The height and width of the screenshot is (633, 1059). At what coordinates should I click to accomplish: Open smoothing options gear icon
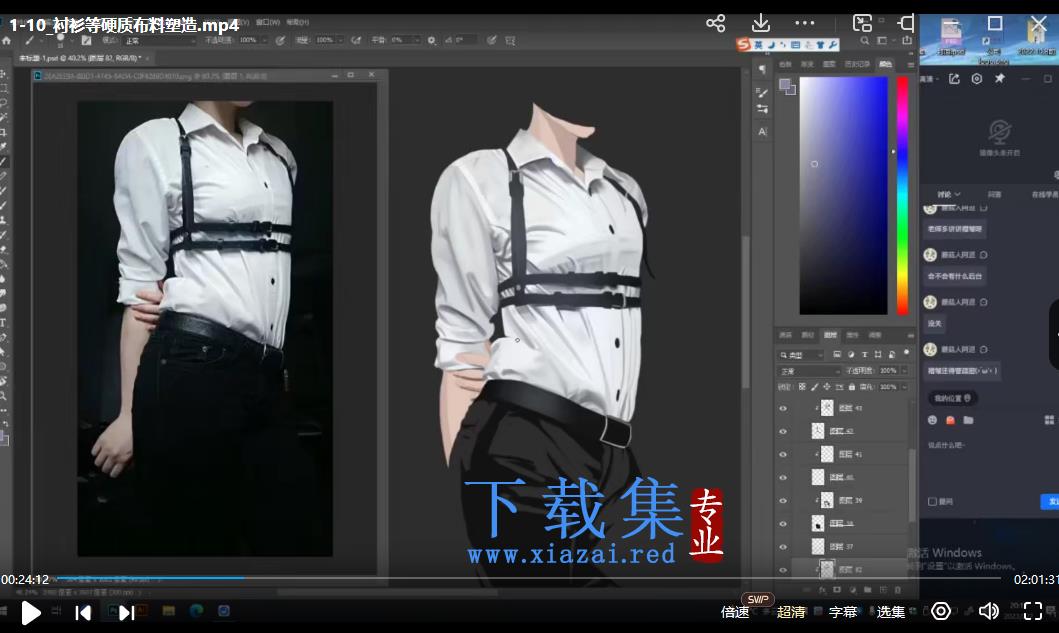432,41
